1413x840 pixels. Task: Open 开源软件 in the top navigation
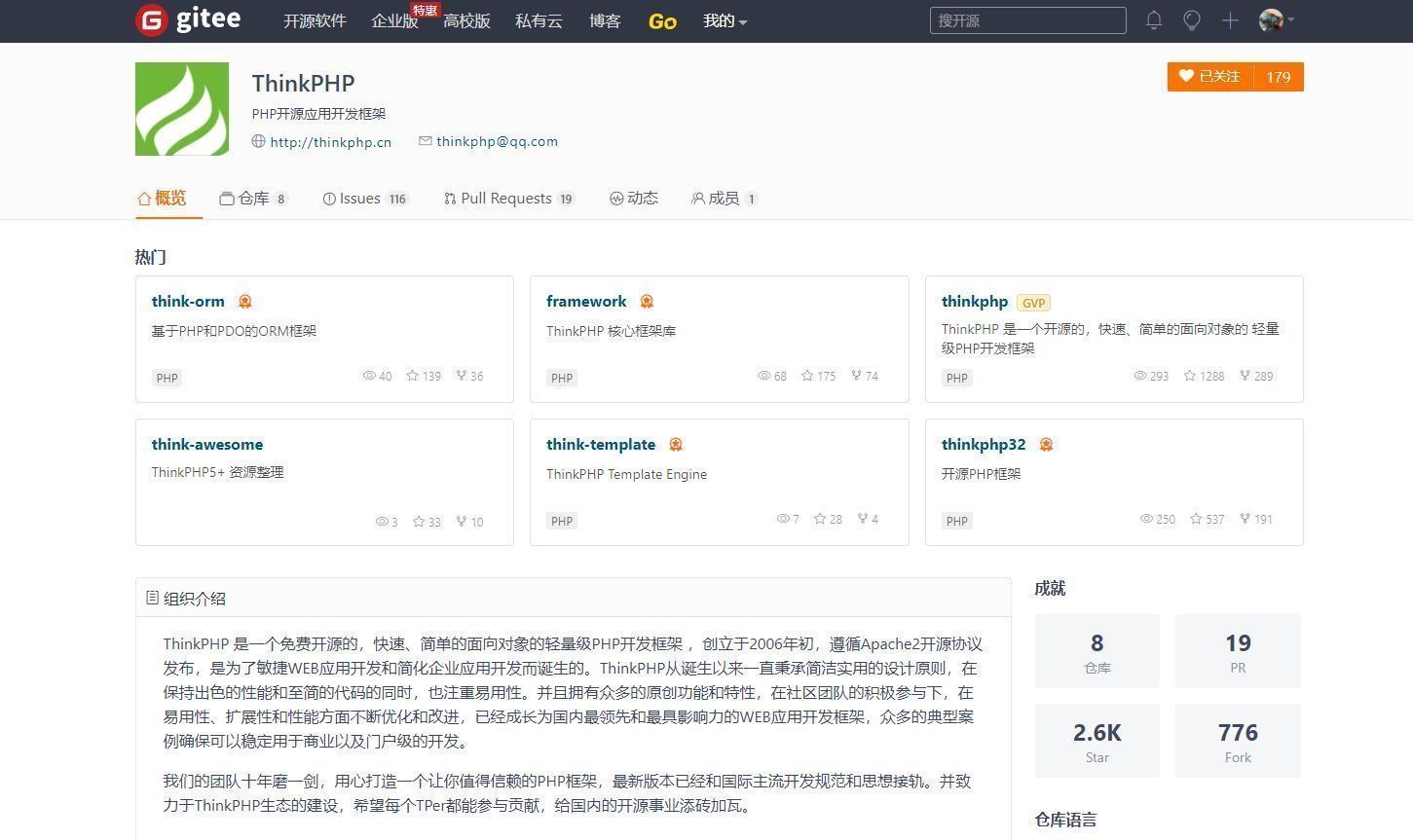pyautogui.click(x=315, y=20)
